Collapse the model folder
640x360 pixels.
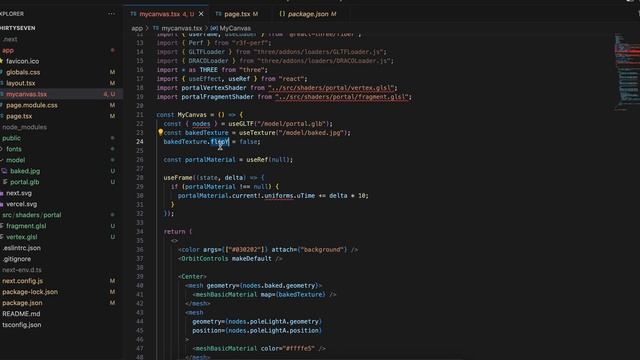tap(15, 160)
